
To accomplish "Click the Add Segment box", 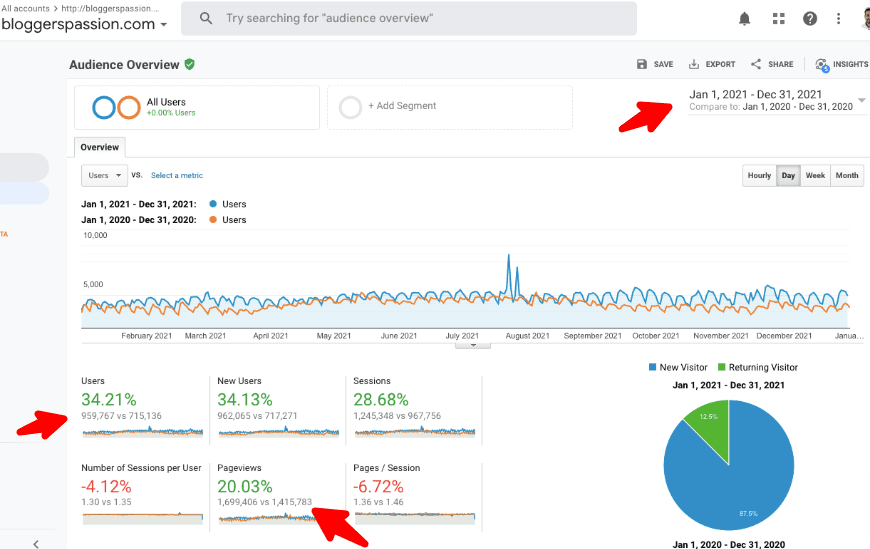I will (449, 106).
